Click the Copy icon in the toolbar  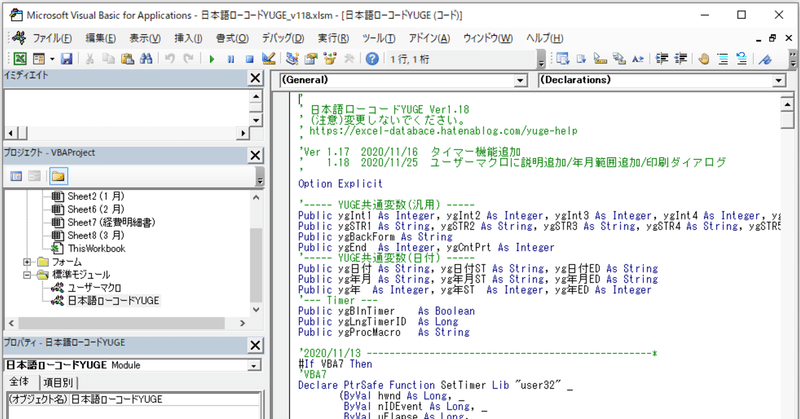click(108, 59)
